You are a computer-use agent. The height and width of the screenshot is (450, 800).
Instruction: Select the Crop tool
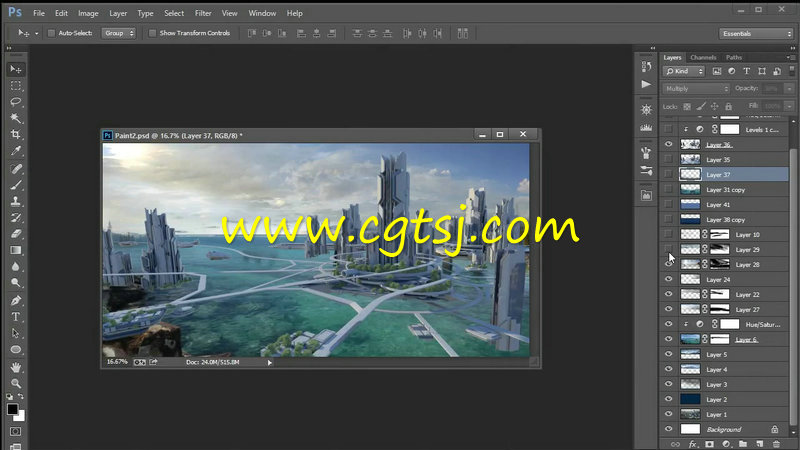tap(16, 135)
